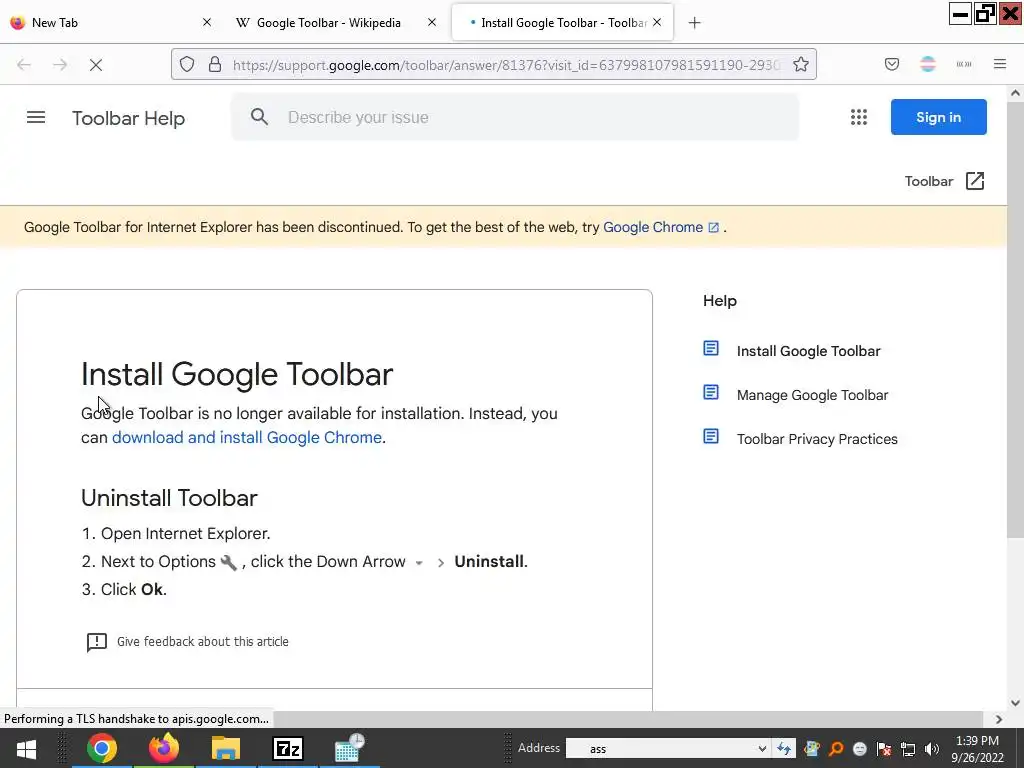
Task: Click the volume speaker tray icon
Action: pyautogui.click(x=932, y=749)
